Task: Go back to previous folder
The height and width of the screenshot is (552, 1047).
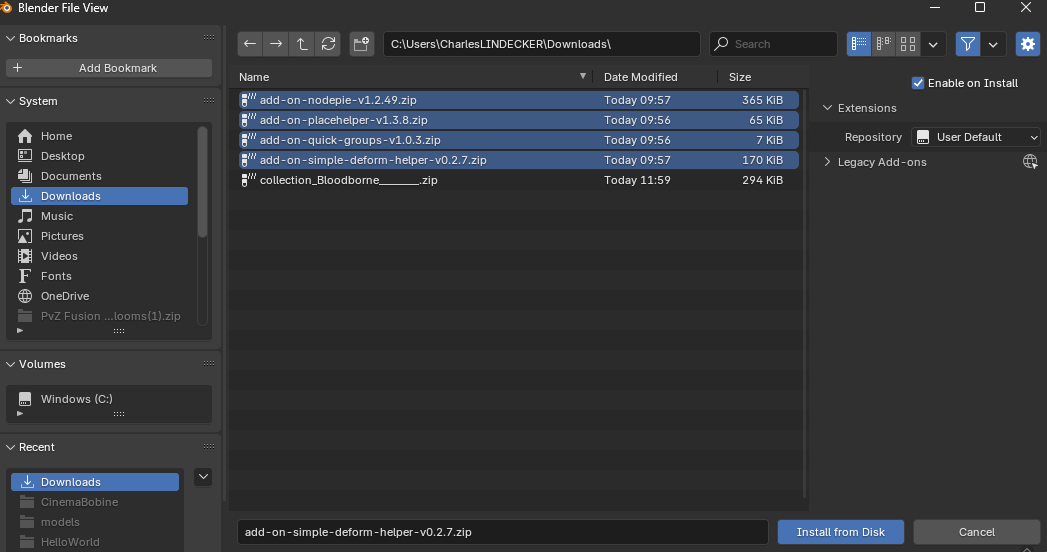Action: (250, 44)
